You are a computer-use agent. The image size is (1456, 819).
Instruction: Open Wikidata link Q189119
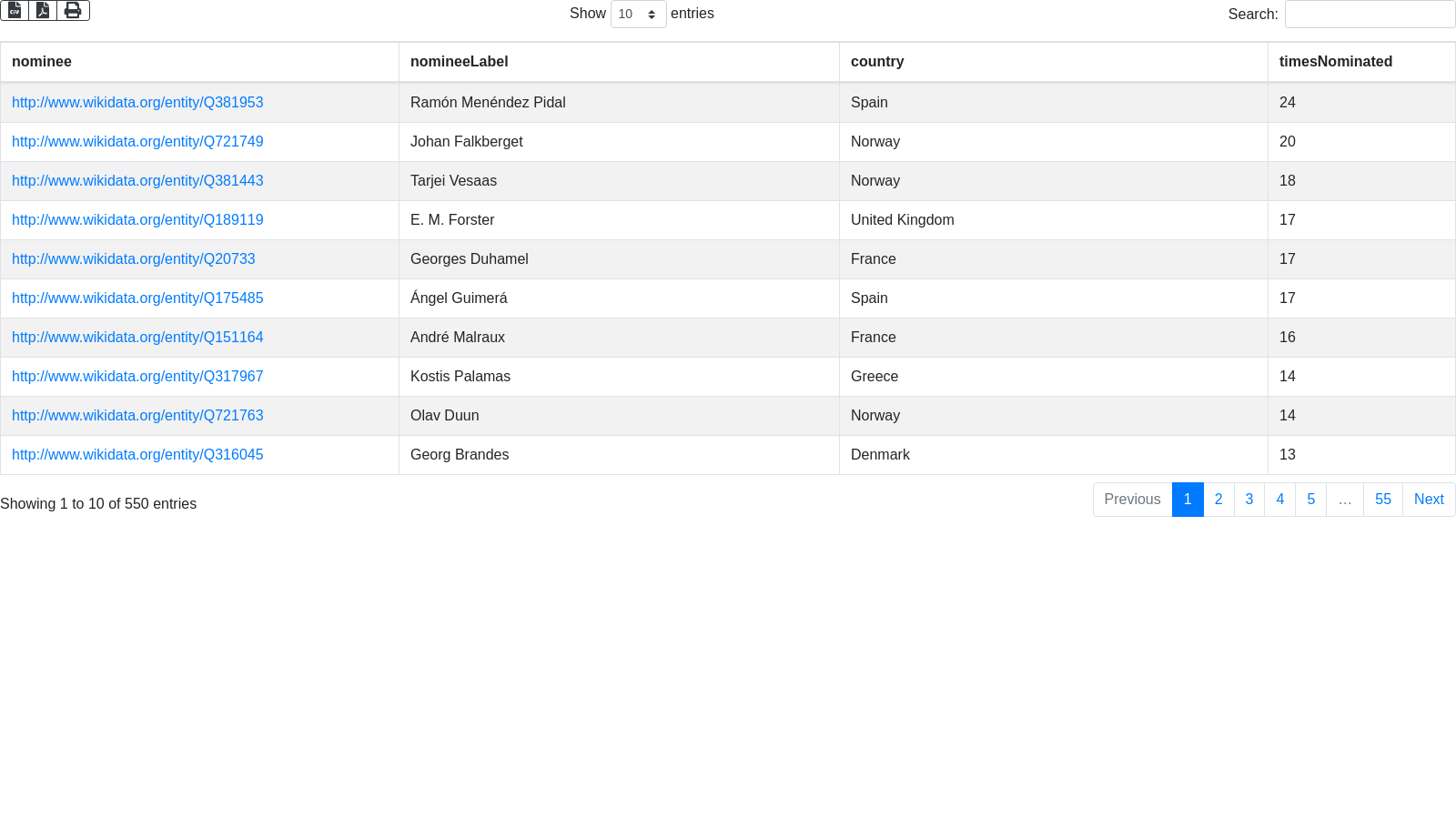click(x=137, y=220)
